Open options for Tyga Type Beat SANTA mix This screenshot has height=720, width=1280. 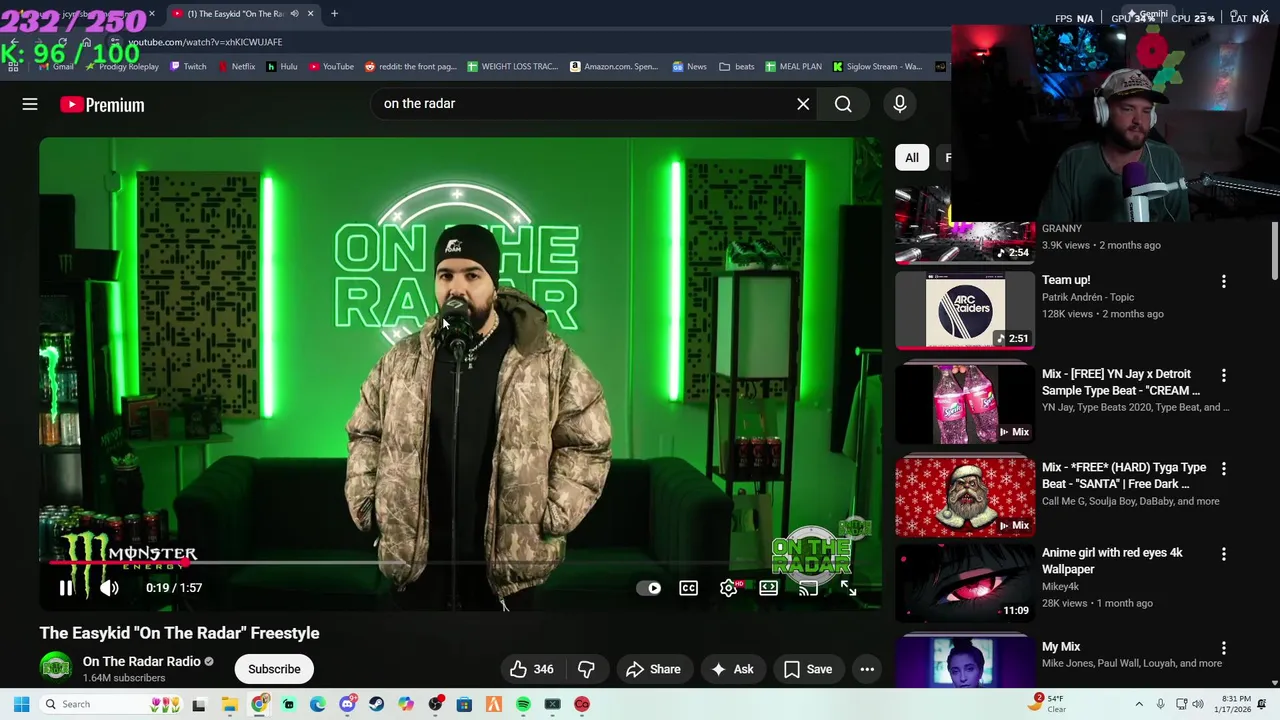[x=1223, y=468]
